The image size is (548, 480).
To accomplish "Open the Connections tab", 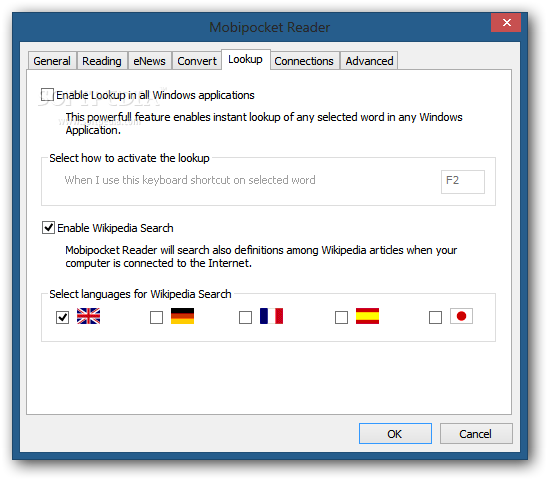I will click(x=304, y=61).
